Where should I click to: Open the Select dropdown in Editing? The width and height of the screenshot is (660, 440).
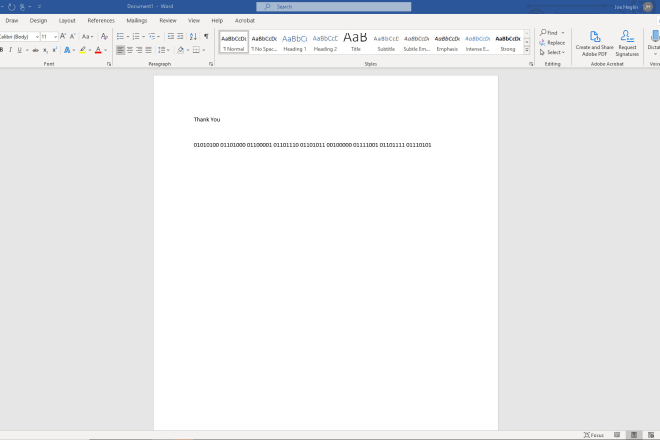tap(552, 52)
